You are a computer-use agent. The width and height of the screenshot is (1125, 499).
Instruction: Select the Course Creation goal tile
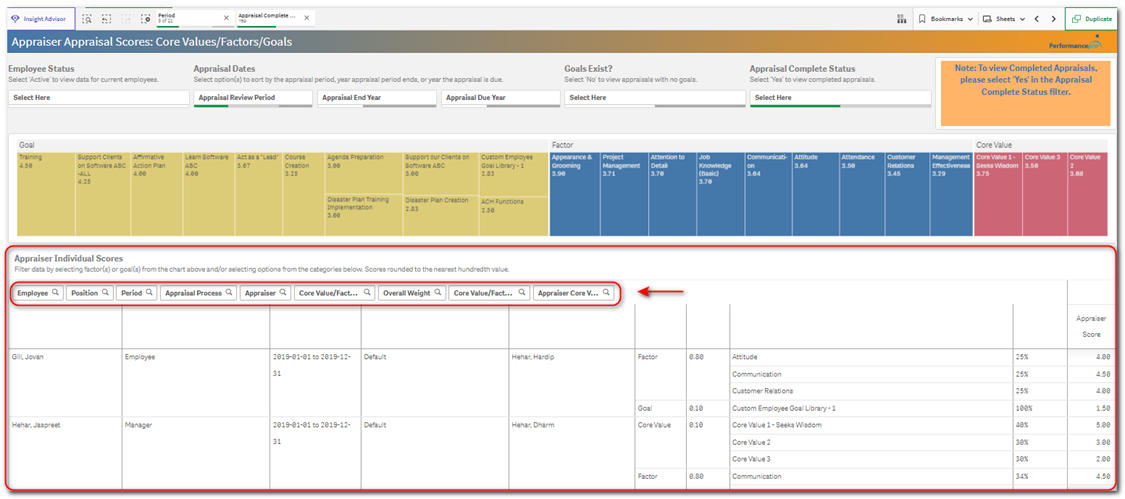(303, 193)
